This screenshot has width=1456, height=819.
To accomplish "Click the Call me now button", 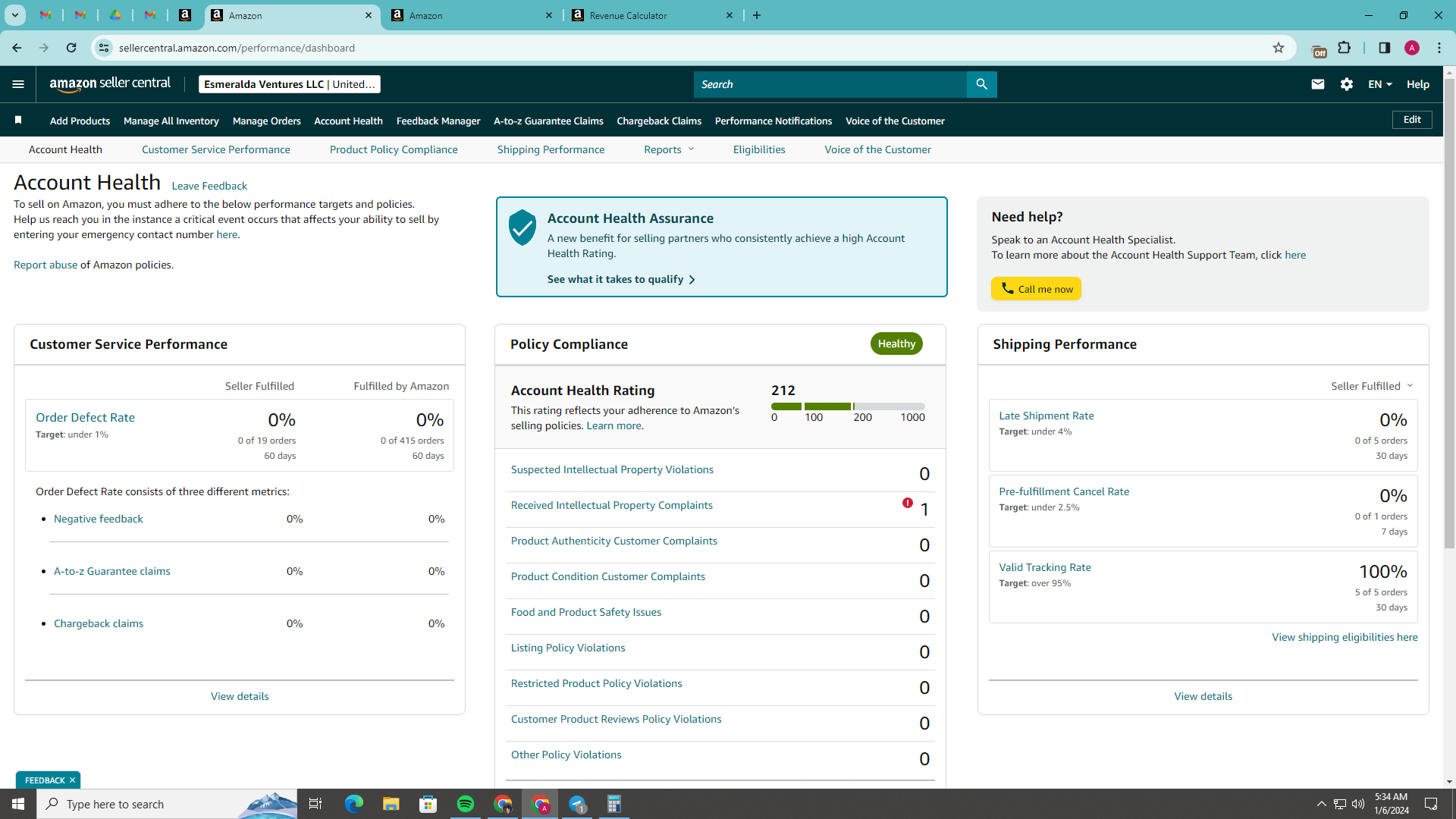I will point(1036,289).
